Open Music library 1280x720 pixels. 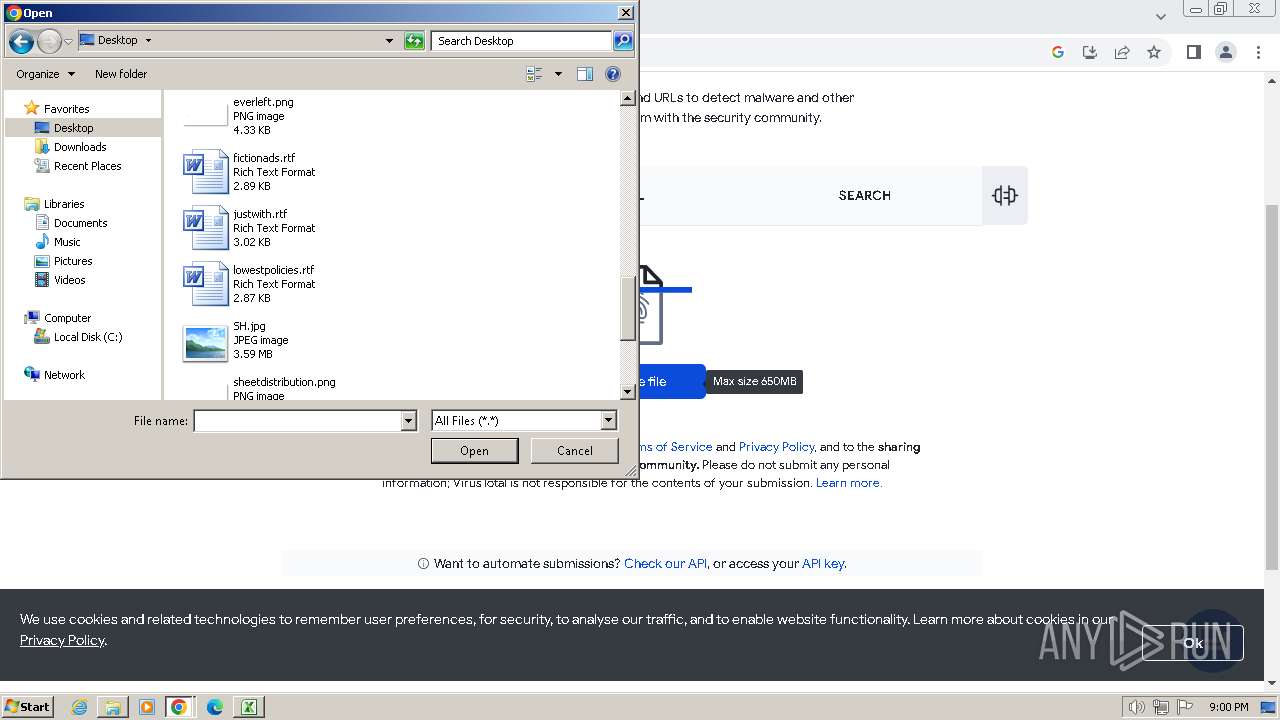tap(68, 242)
